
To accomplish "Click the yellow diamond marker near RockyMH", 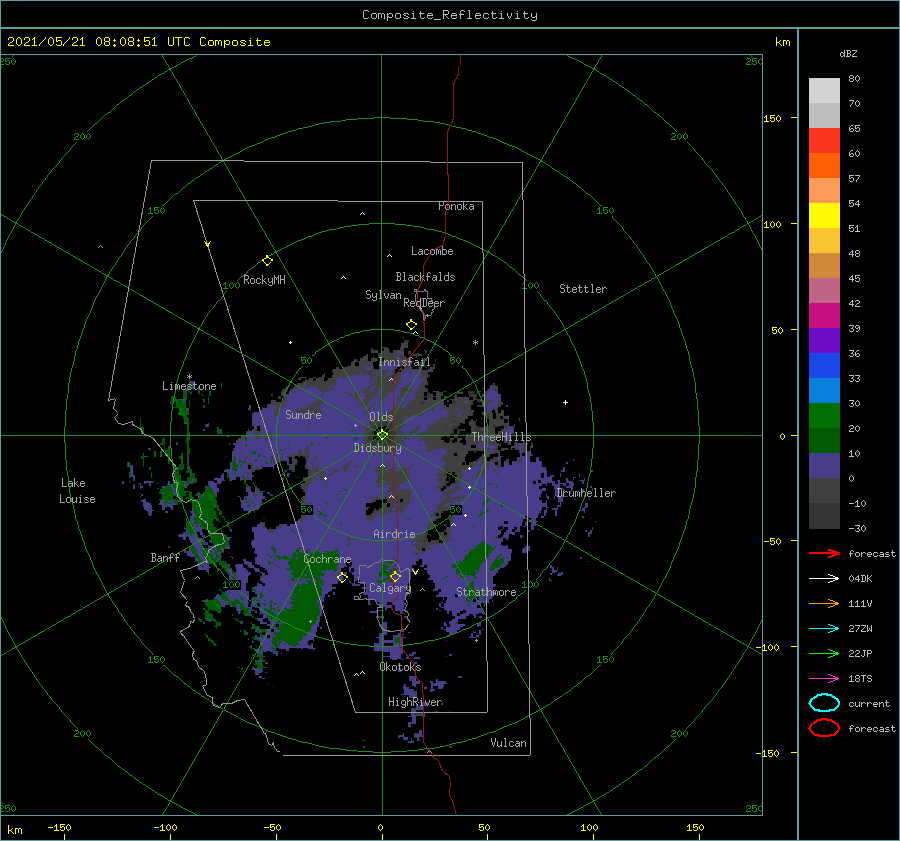I will 267,261.
